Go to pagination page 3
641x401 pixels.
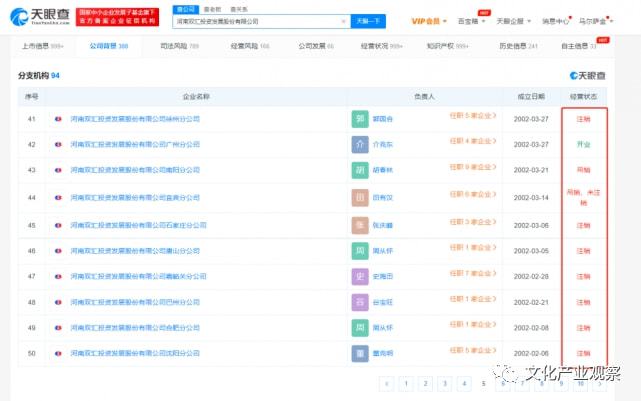click(x=445, y=383)
